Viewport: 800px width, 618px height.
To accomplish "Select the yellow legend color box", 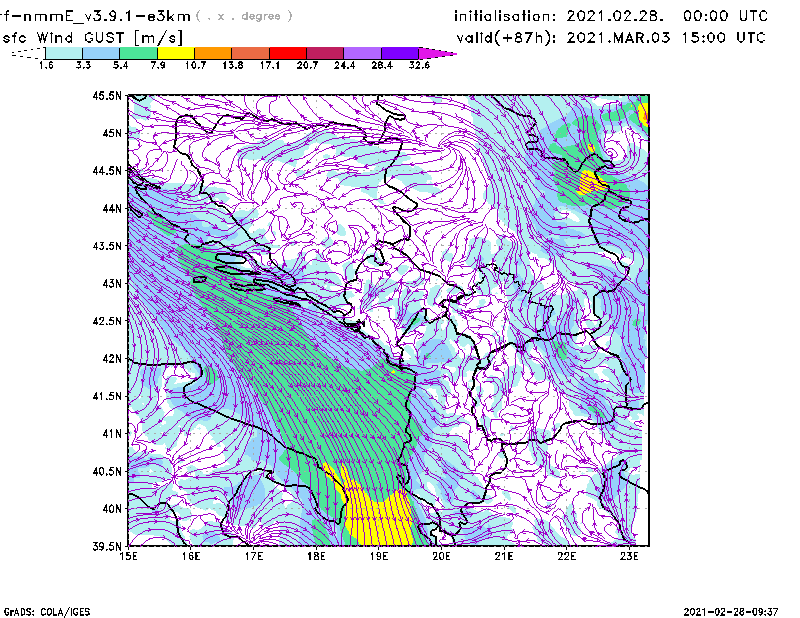I will point(176,53).
